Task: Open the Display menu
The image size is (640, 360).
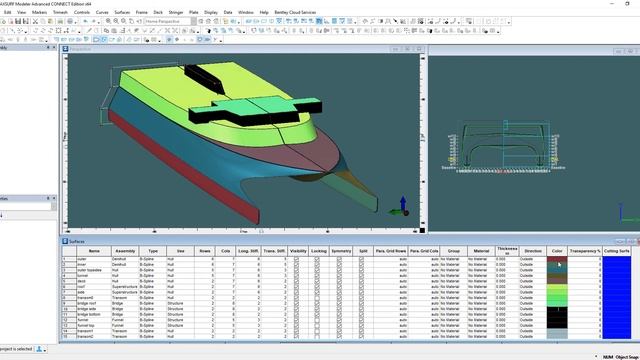Action: pyautogui.click(x=211, y=12)
